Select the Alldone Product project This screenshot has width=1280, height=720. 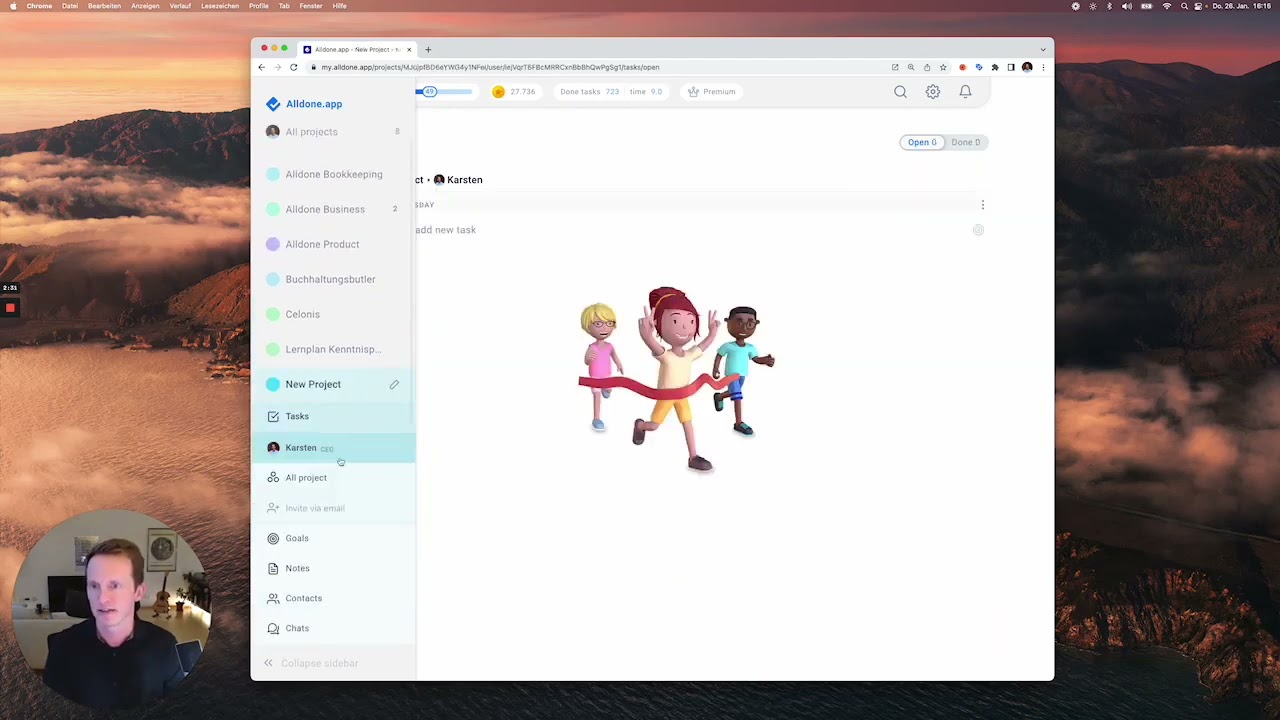point(333,244)
